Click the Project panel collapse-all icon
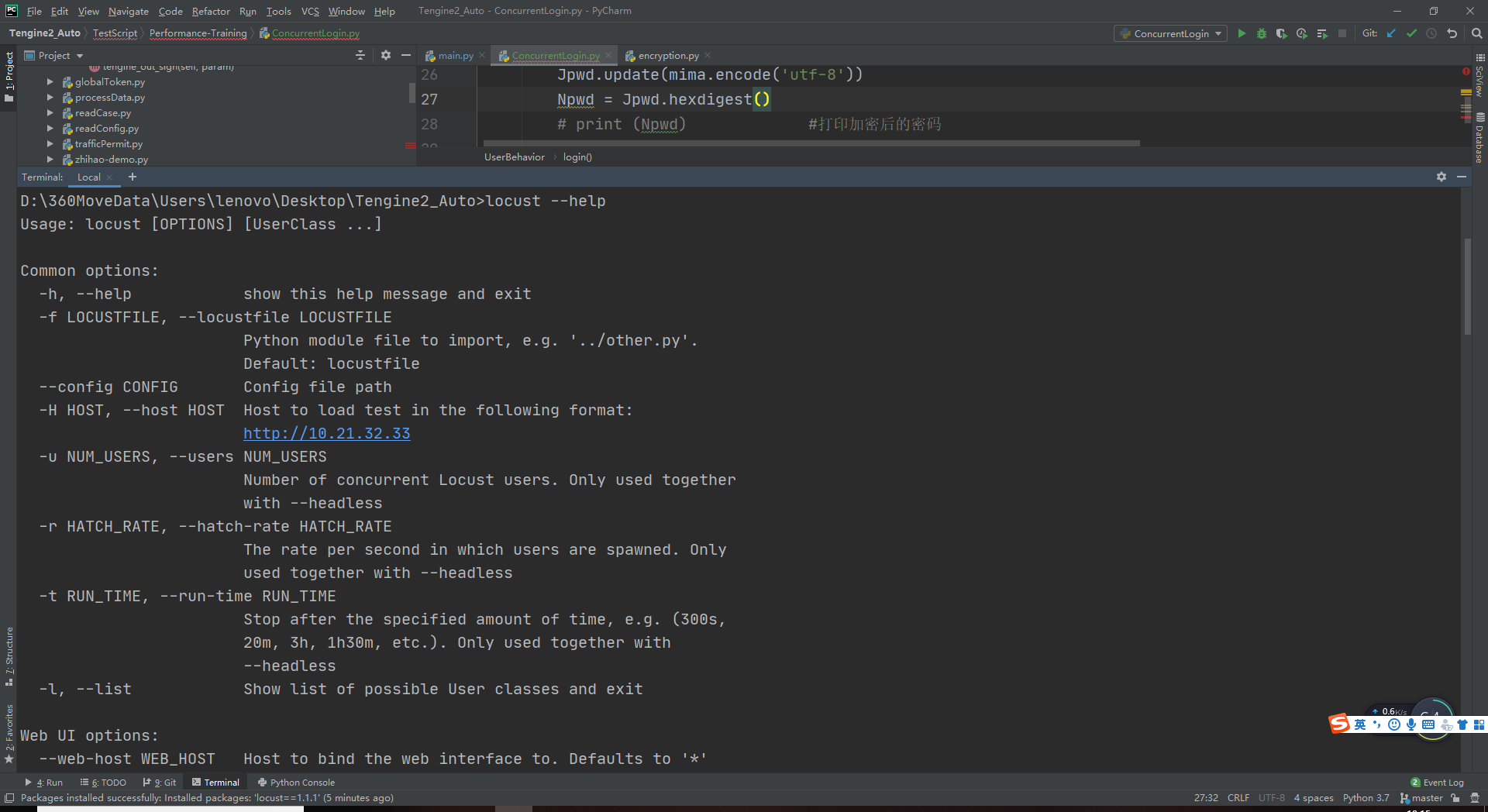 [x=360, y=55]
